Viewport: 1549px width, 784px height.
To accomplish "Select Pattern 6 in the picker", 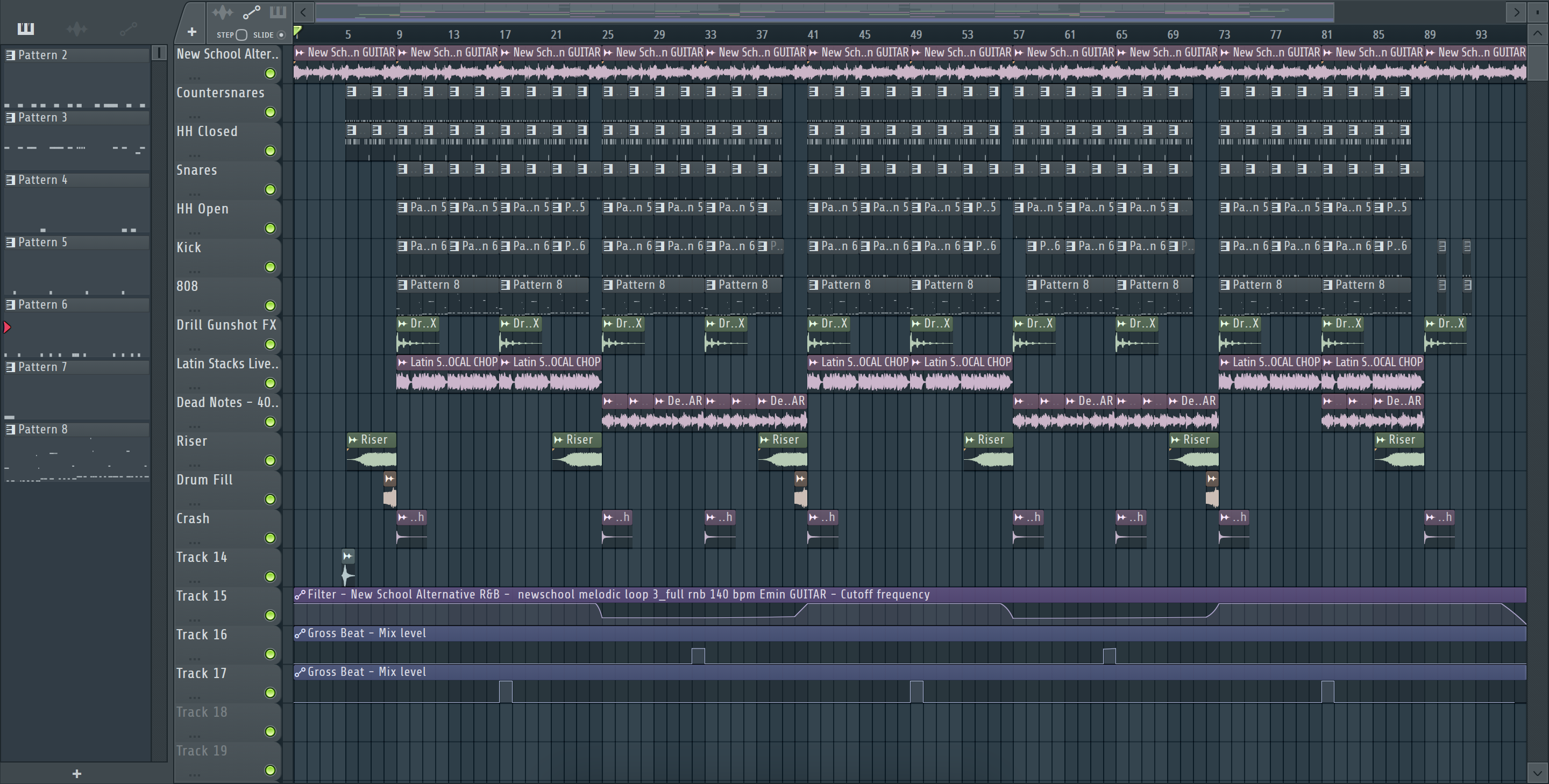I will click(76, 305).
